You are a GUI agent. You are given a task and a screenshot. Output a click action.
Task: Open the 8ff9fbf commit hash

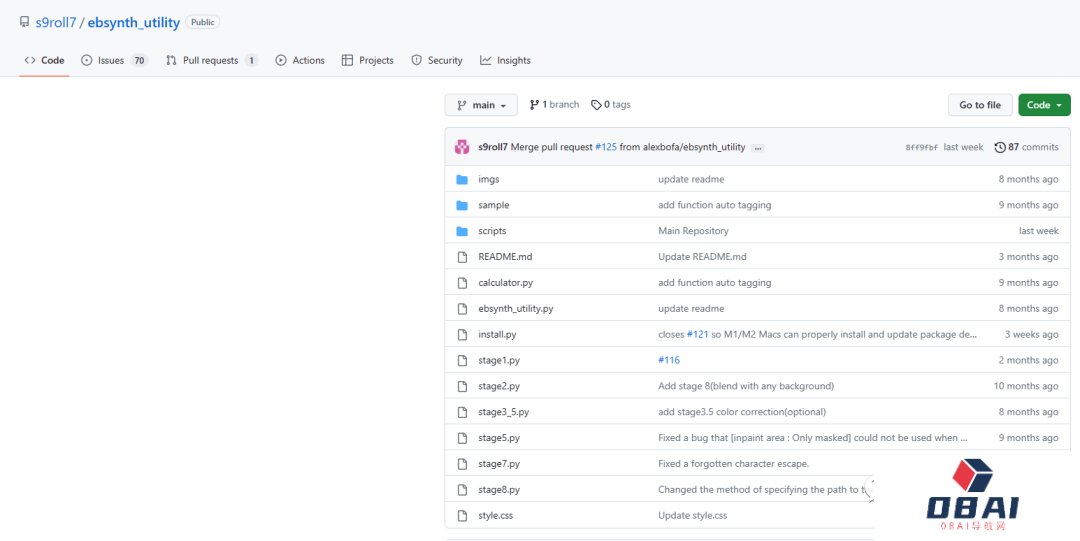pos(921,147)
